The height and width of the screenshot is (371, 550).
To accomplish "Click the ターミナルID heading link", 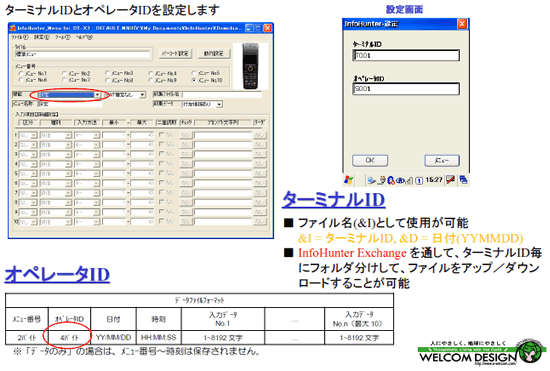I will [334, 200].
